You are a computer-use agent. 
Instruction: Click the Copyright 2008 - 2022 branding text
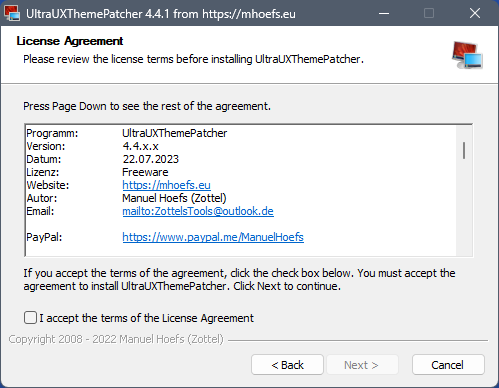(116, 339)
